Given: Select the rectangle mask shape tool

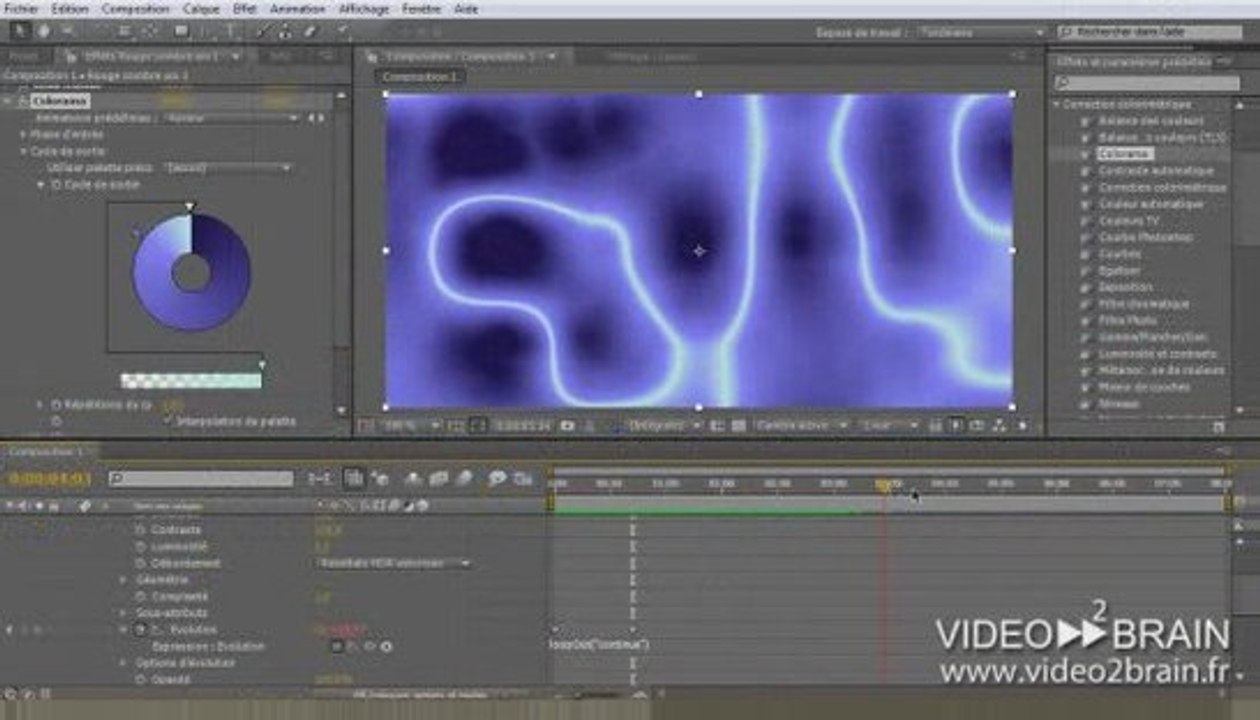Looking at the screenshot, I should coord(182,31).
